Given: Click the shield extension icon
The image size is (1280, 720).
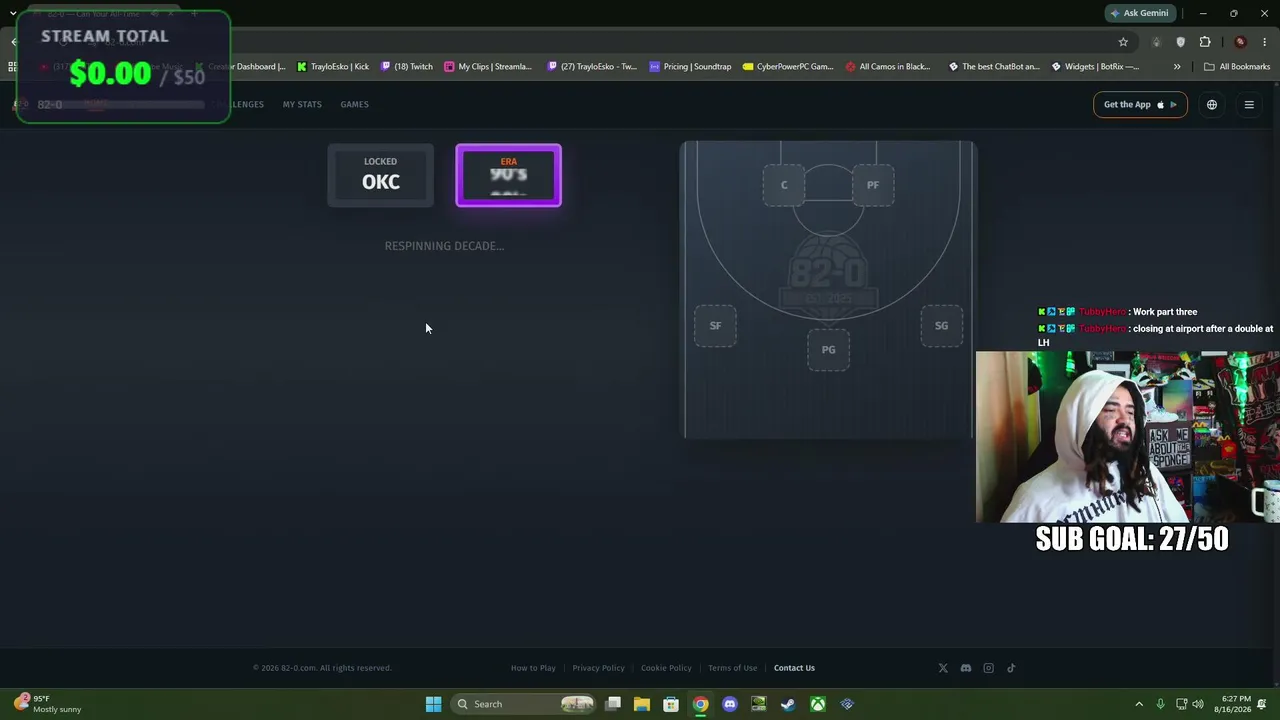Looking at the screenshot, I should click(x=1181, y=42).
